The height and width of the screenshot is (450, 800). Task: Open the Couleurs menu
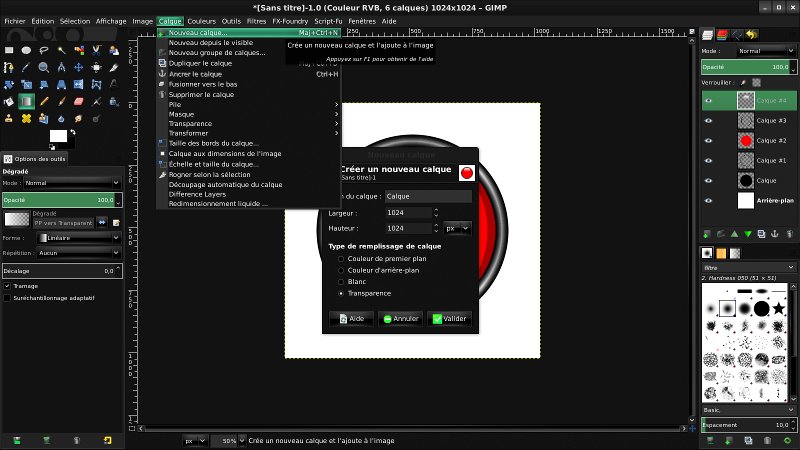(202, 21)
